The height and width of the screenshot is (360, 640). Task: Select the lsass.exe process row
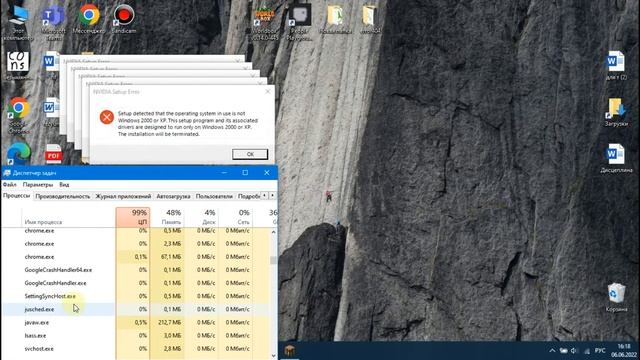[x=136, y=336]
